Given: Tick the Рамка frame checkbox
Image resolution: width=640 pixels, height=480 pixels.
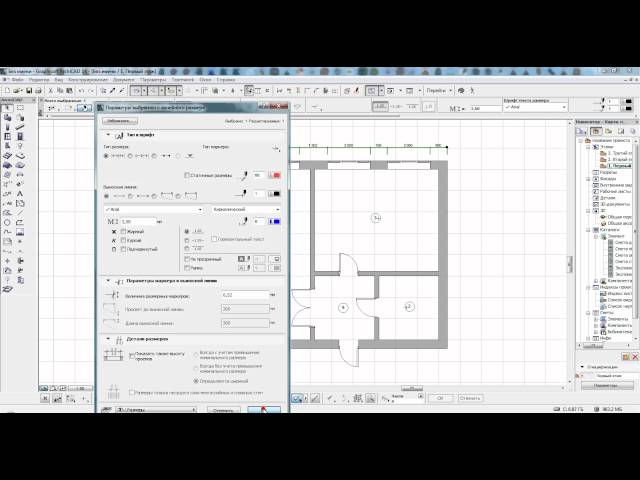Looking at the screenshot, I should coord(187,268).
